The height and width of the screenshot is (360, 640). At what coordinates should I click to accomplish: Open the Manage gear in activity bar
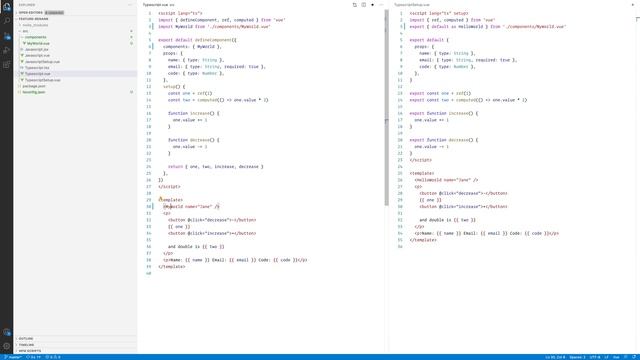(7, 346)
